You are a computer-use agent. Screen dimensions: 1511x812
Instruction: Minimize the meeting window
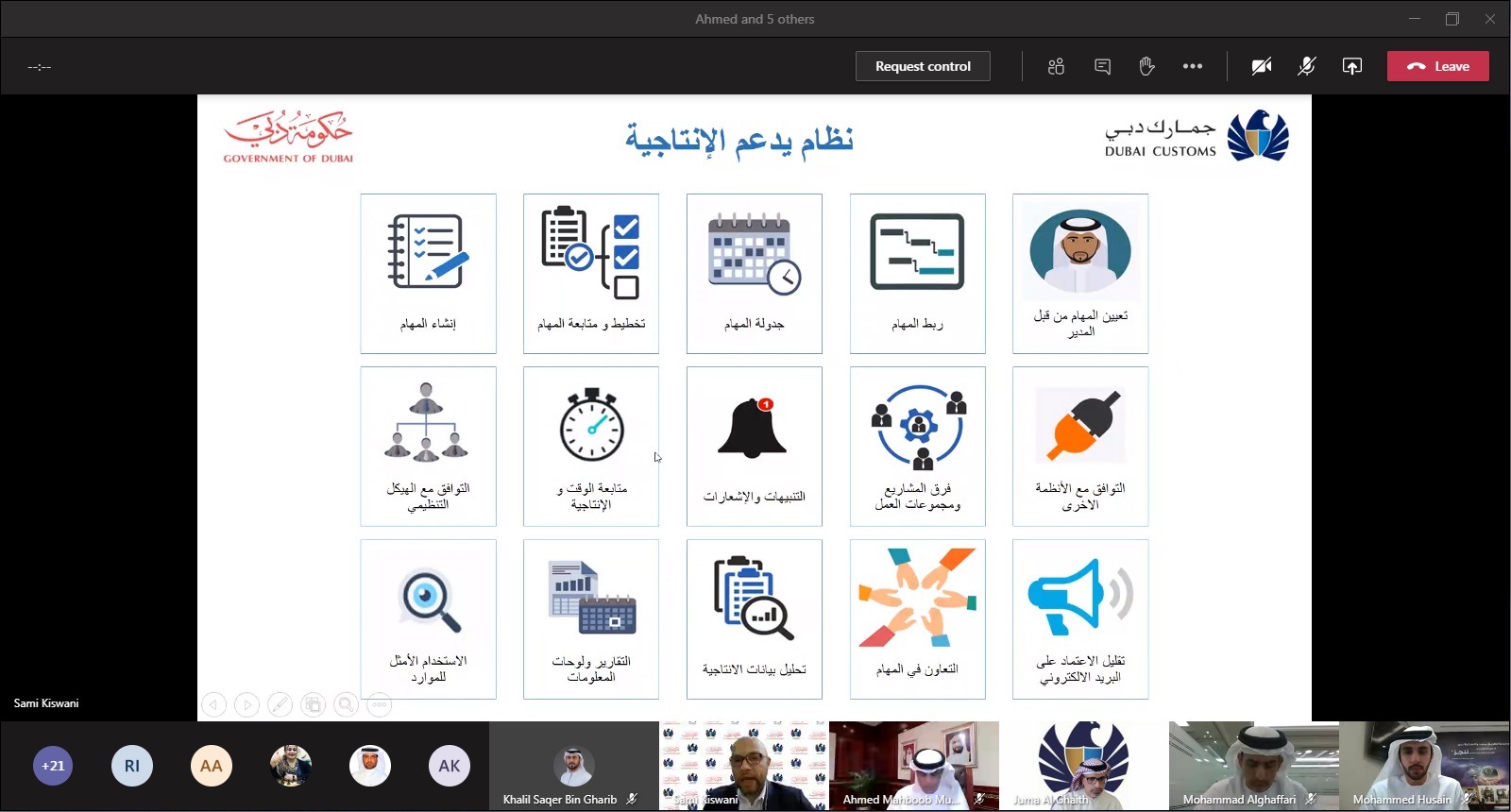(x=1414, y=19)
